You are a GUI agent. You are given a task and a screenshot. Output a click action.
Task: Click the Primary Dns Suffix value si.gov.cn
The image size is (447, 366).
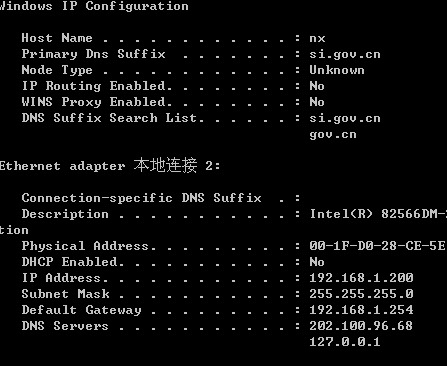tap(345, 55)
